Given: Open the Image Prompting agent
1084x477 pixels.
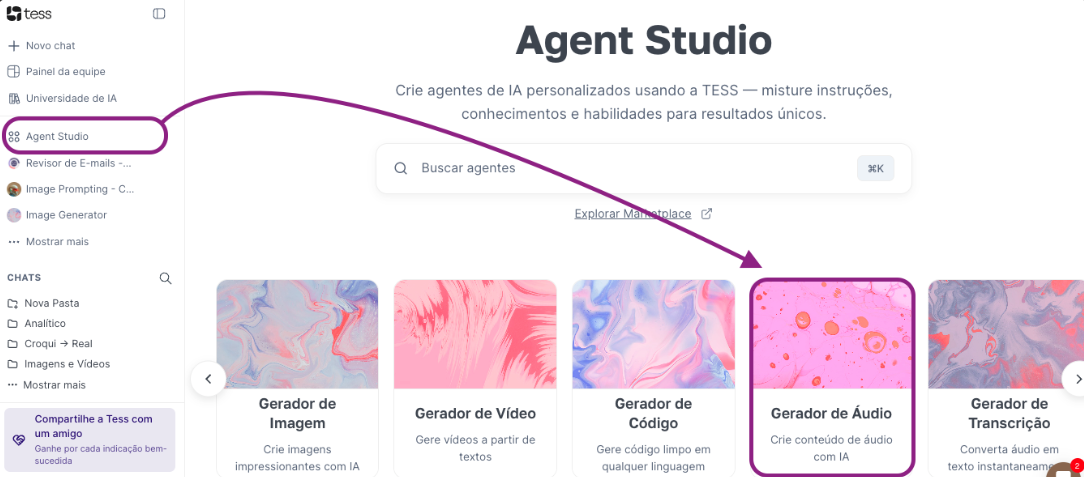Looking at the screenshot, I should tap(71, 189).
